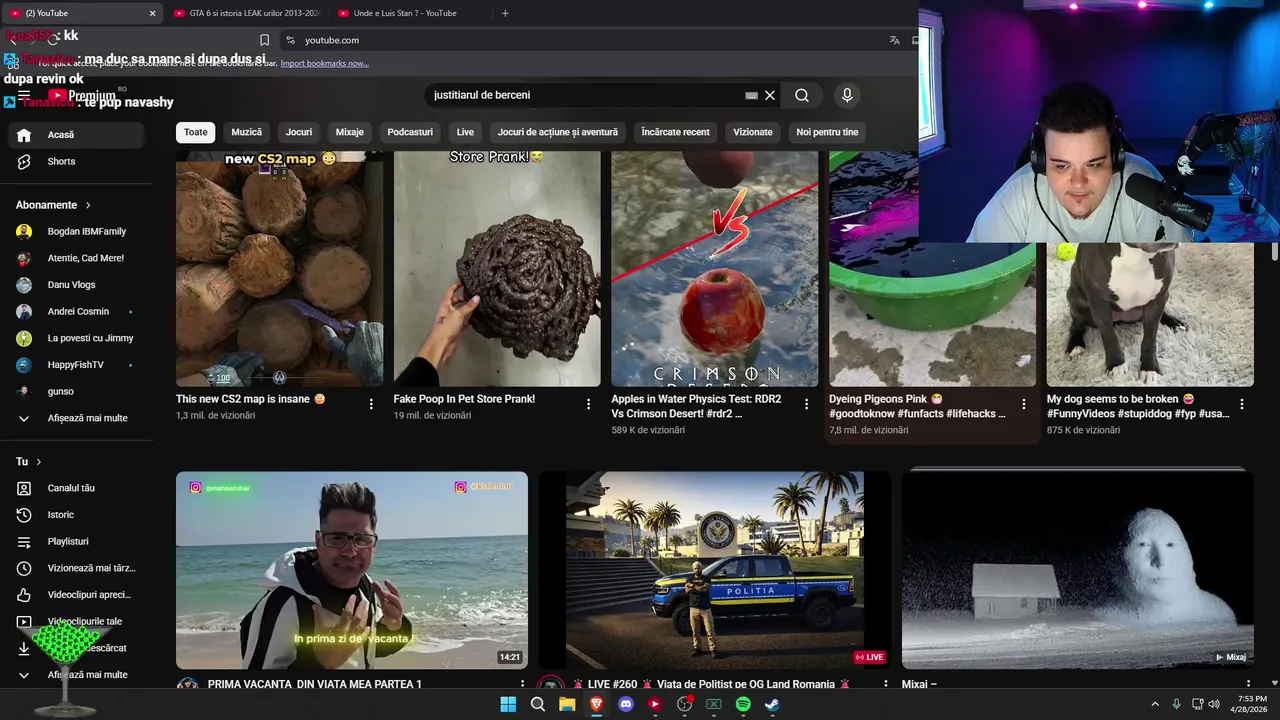This screenshot has height=720, width=1280.
Task: Start voice search with microphone icon
Action: [847, 95]
